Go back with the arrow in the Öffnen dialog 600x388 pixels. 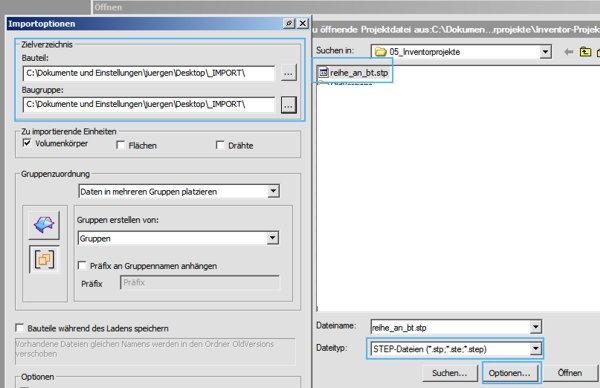pos(569,52)
